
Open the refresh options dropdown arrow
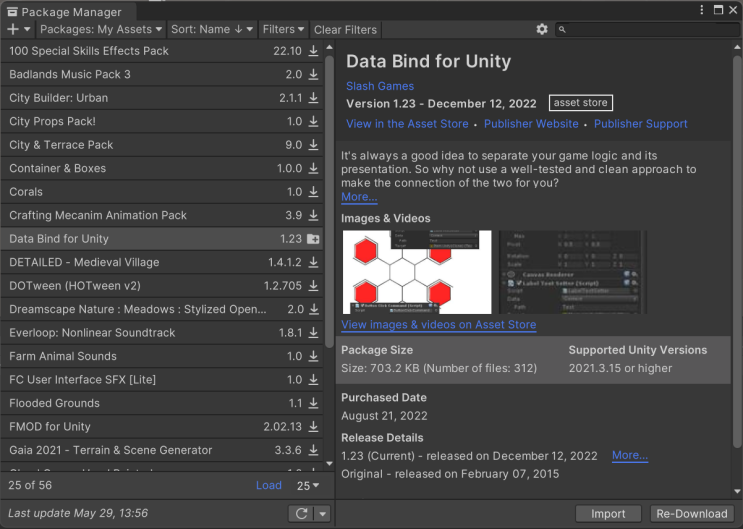(x=322, y=514)
